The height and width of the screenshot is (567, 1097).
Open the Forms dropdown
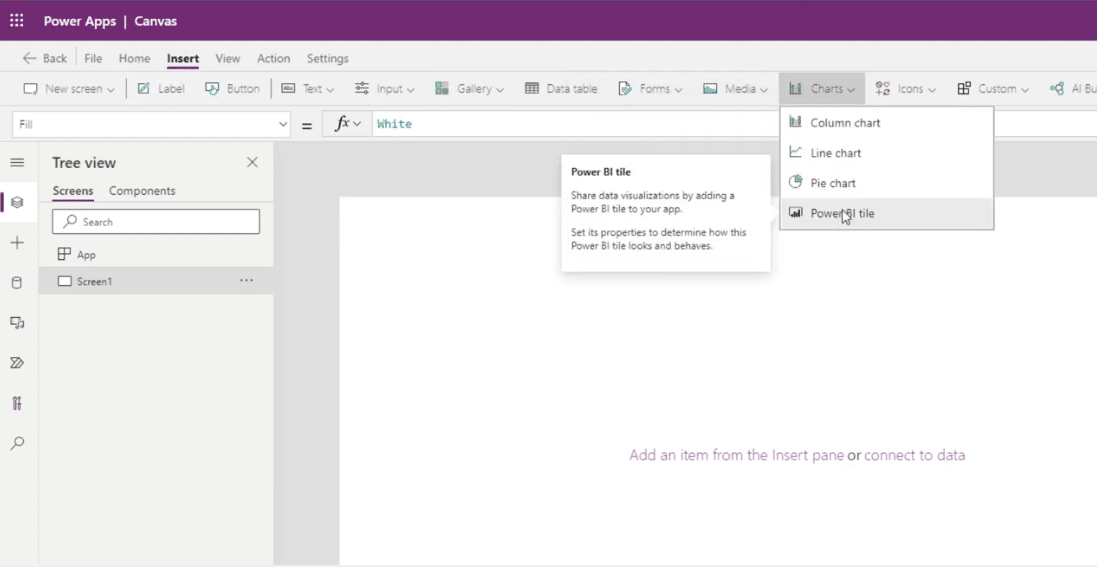(650, 89)
